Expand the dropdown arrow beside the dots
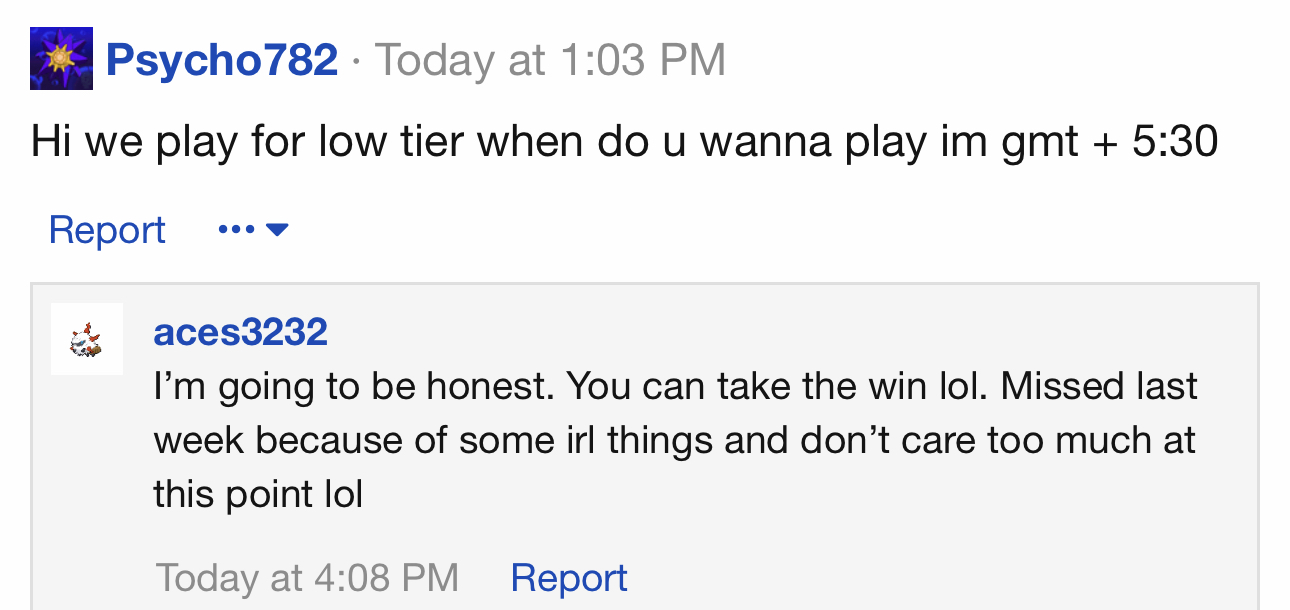Image resolution: width=1290 pixels, height=610 pixels. [x=278, y=230]
